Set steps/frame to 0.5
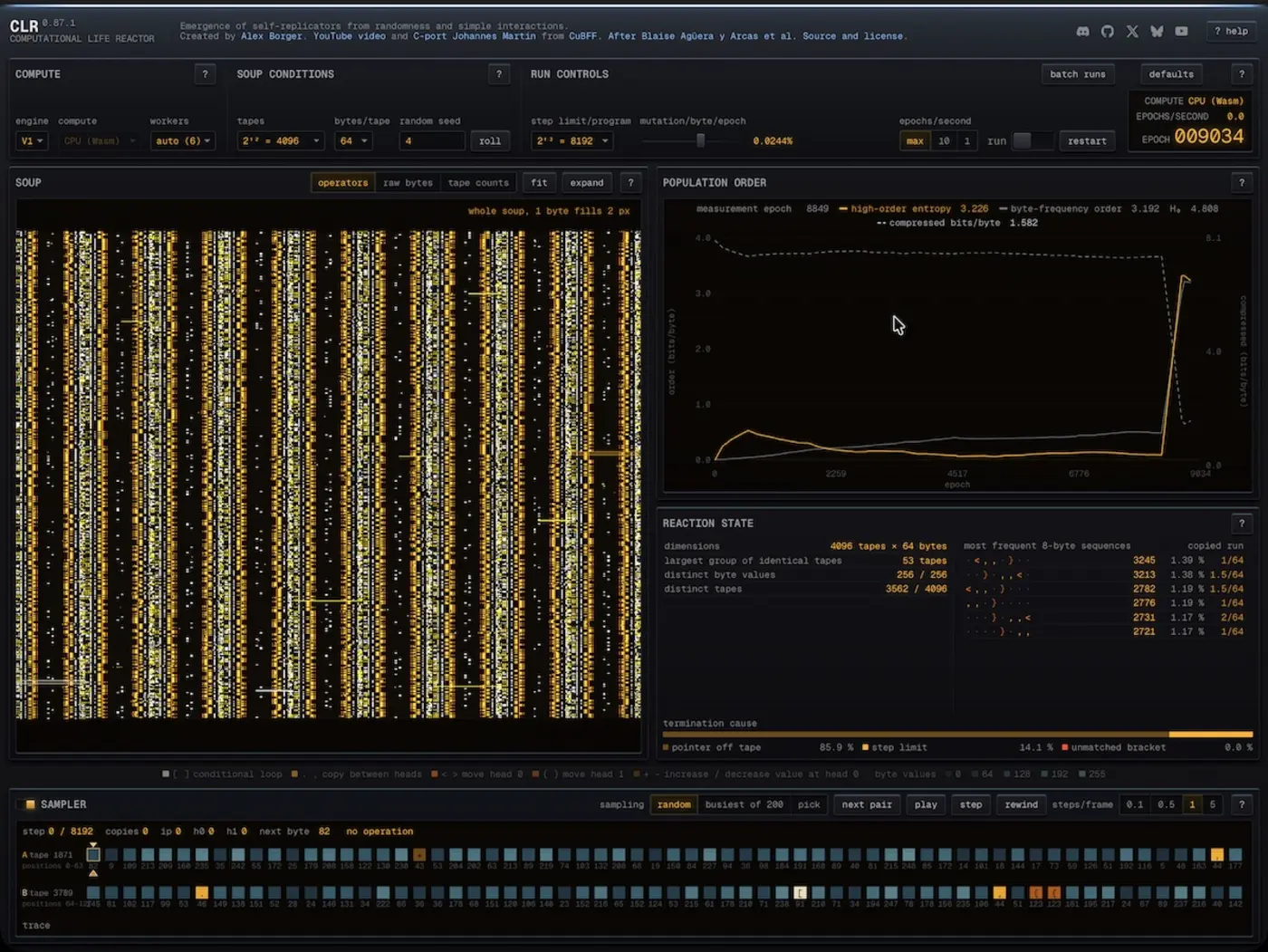Screen dimensions: 1268x952 coord(1166,804)
